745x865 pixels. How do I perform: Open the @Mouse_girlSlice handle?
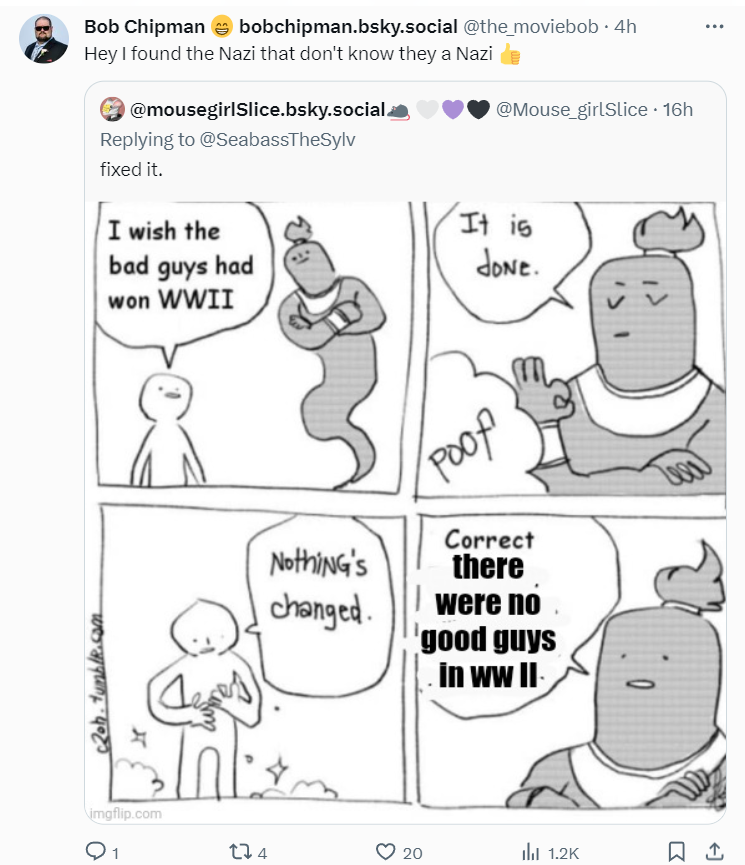(x=572, y=110)
